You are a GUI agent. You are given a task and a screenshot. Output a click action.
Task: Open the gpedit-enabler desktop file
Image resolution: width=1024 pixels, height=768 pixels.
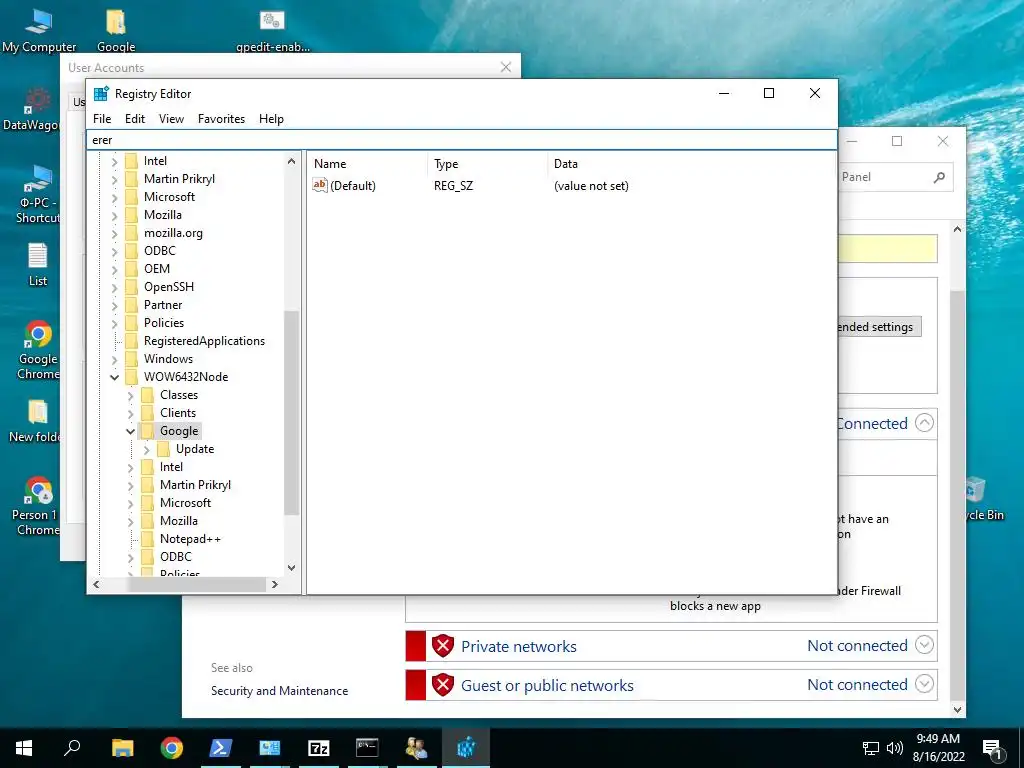point(272,30)
